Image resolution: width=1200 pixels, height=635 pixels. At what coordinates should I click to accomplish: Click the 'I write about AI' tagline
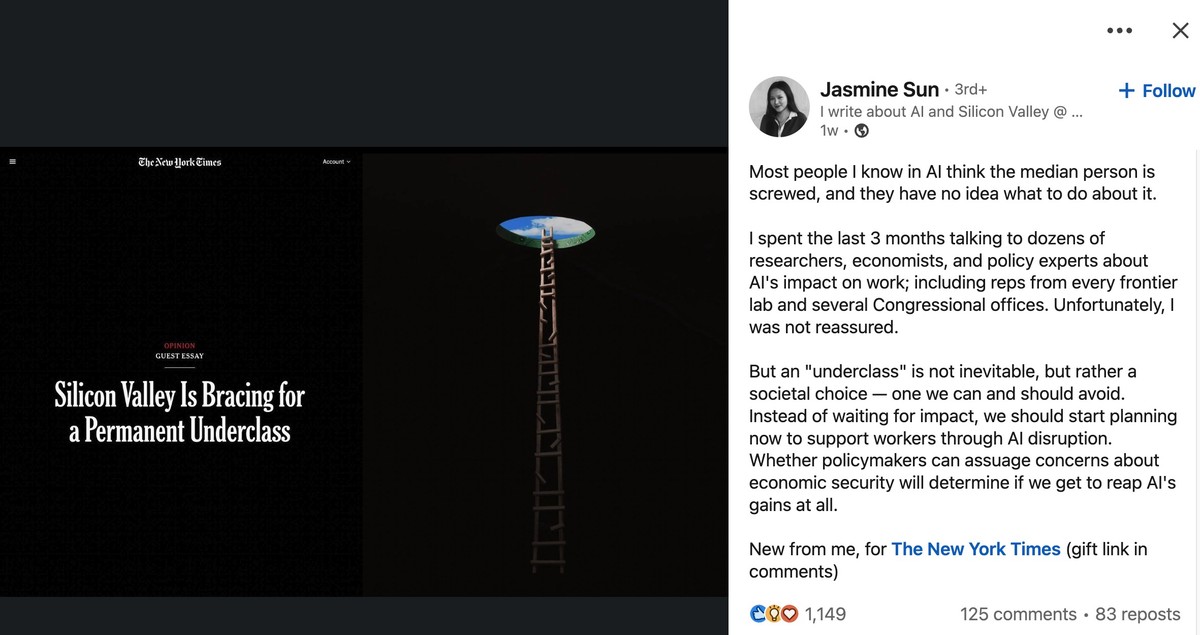point(951,112)
